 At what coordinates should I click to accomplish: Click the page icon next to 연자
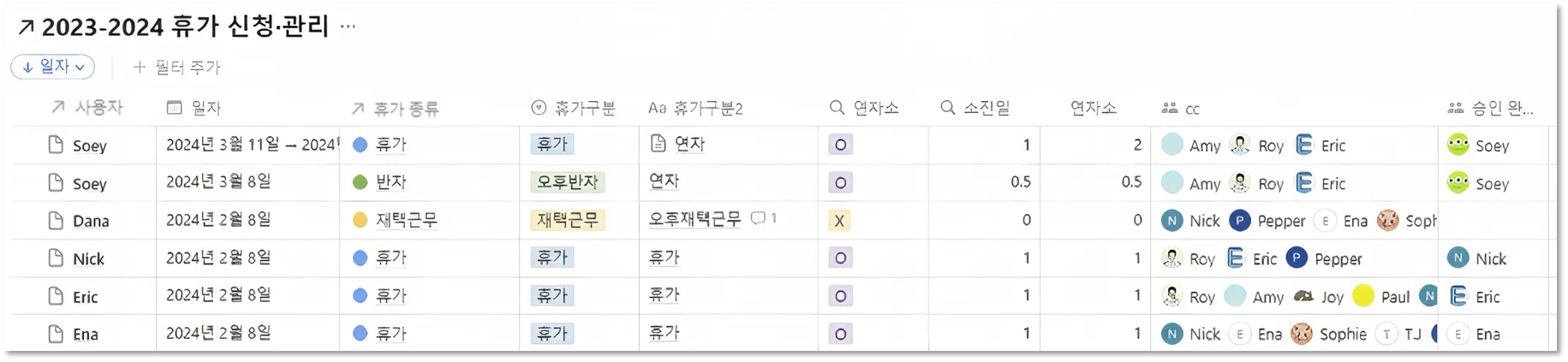point(658,144)
